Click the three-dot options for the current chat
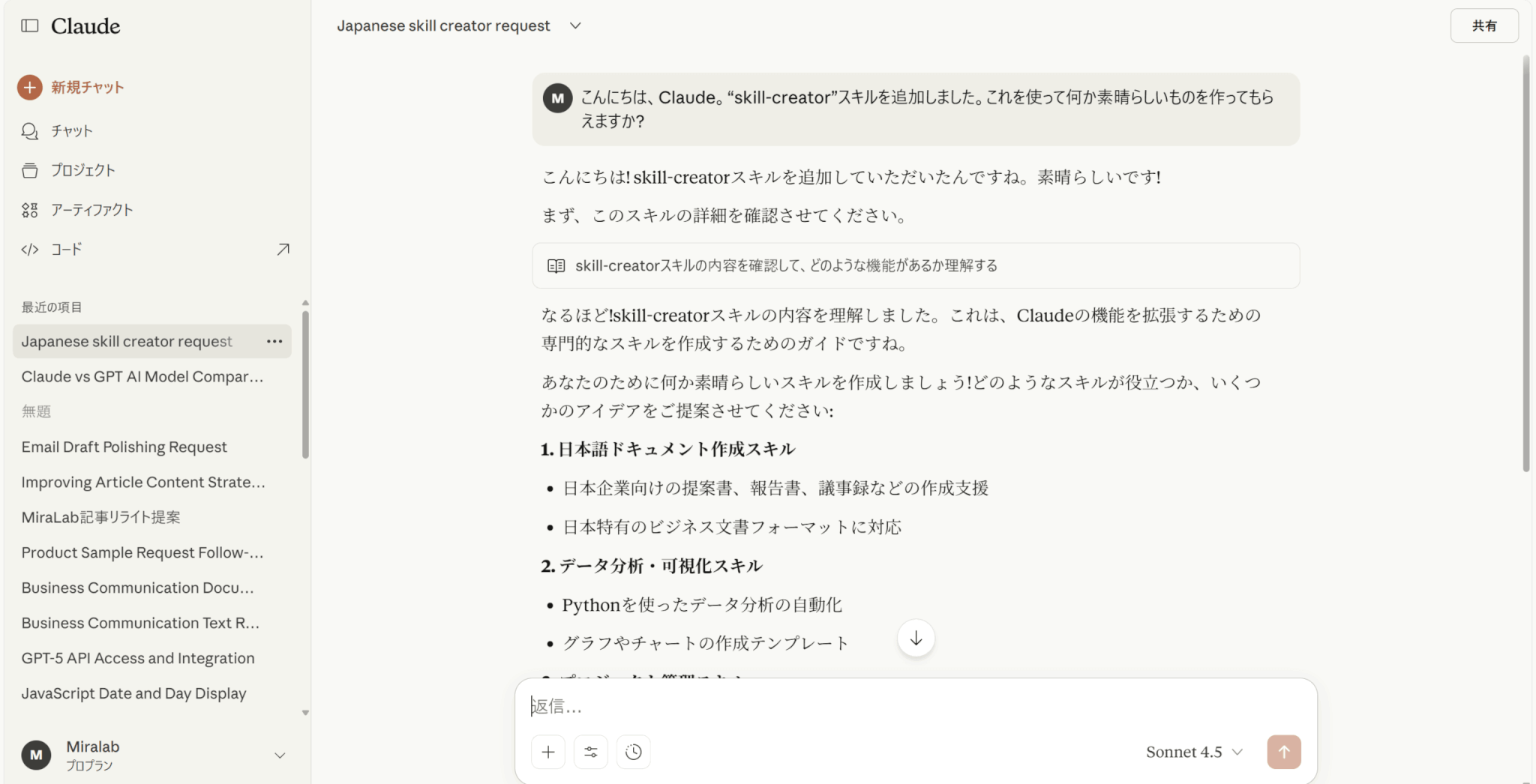 click(274, 342)
